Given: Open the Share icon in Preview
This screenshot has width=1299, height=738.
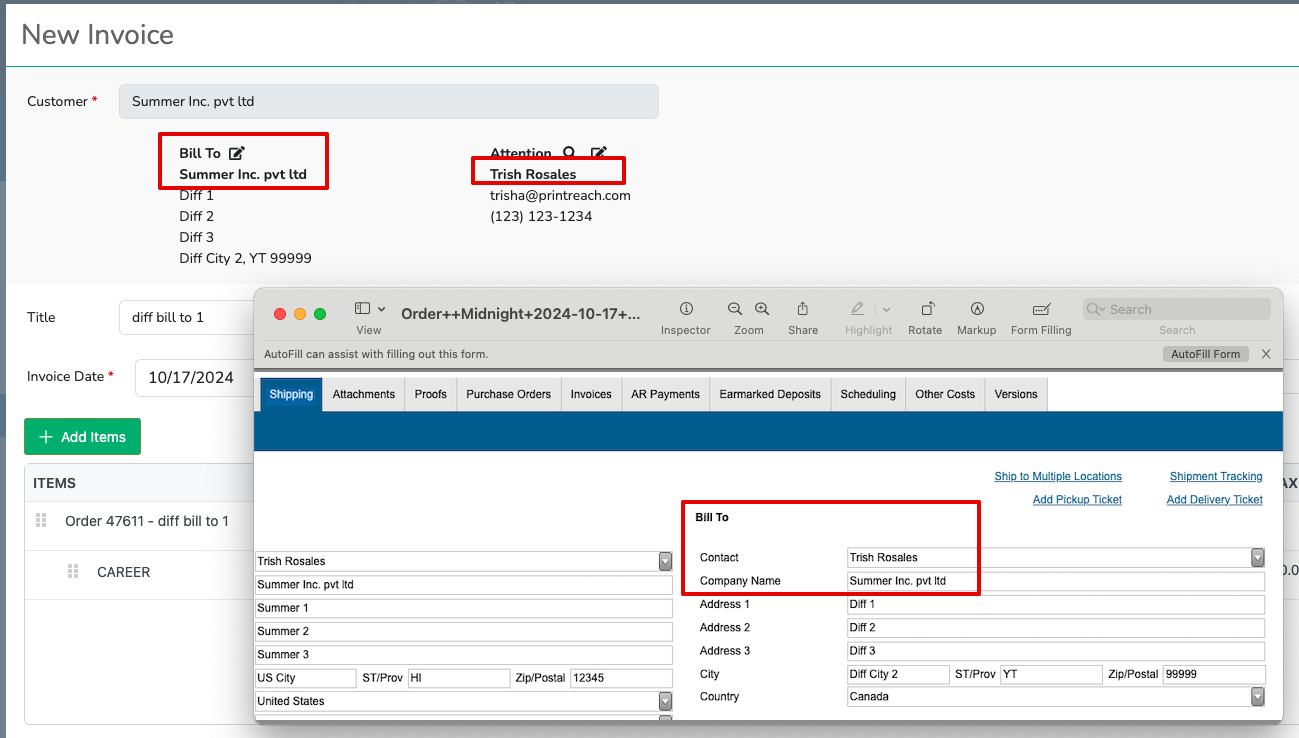Looking at the screenshot, I should (x=803, y=309).
